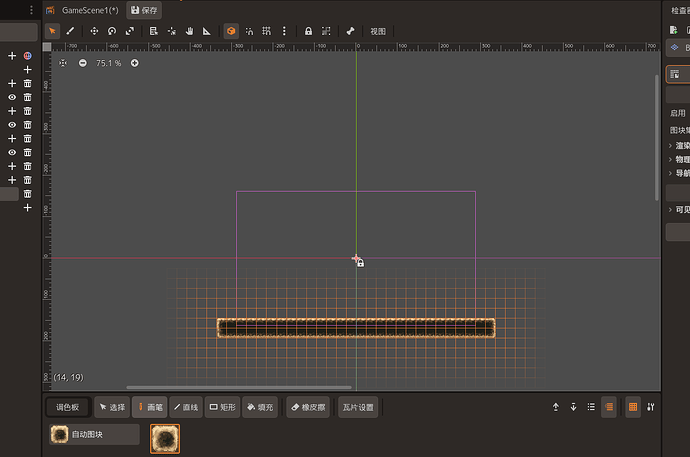Center the view on selection
The width and height of the screenshot is (690, 457).
63,63
